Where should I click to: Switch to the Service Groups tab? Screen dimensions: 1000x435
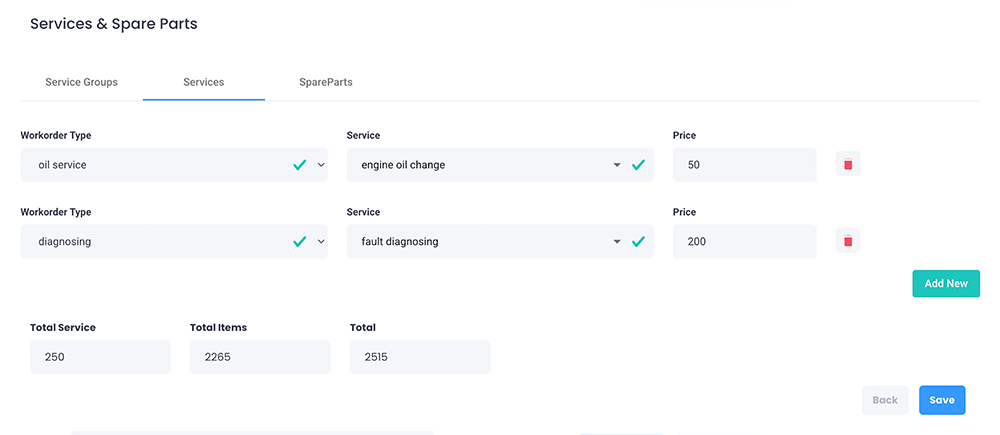[81, 82]
